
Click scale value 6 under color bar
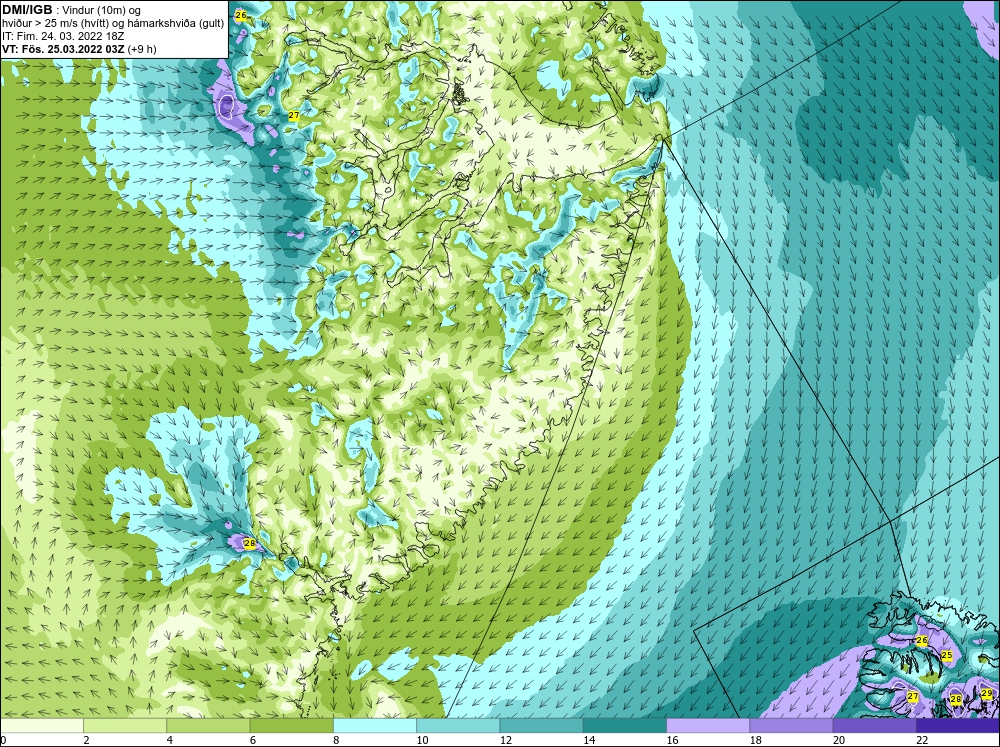pos(253,740)
